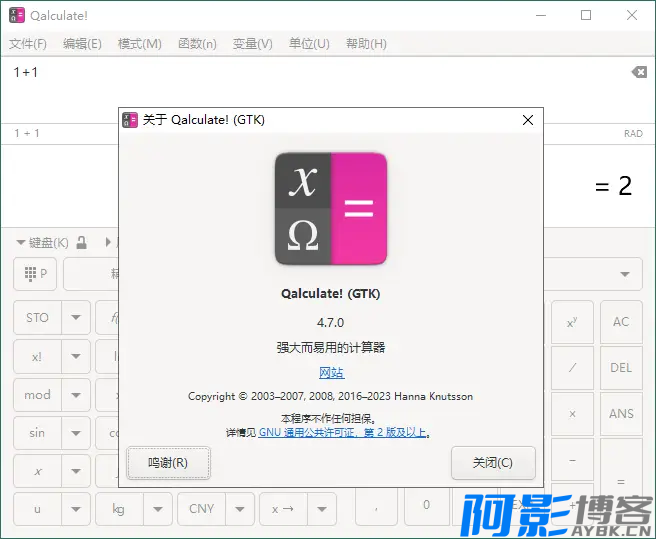Click the DEL delete button

click(621, 368)
